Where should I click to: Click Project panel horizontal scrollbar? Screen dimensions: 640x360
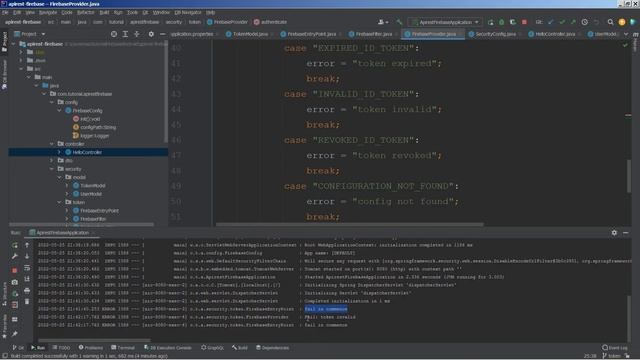(x=82, y=224)
